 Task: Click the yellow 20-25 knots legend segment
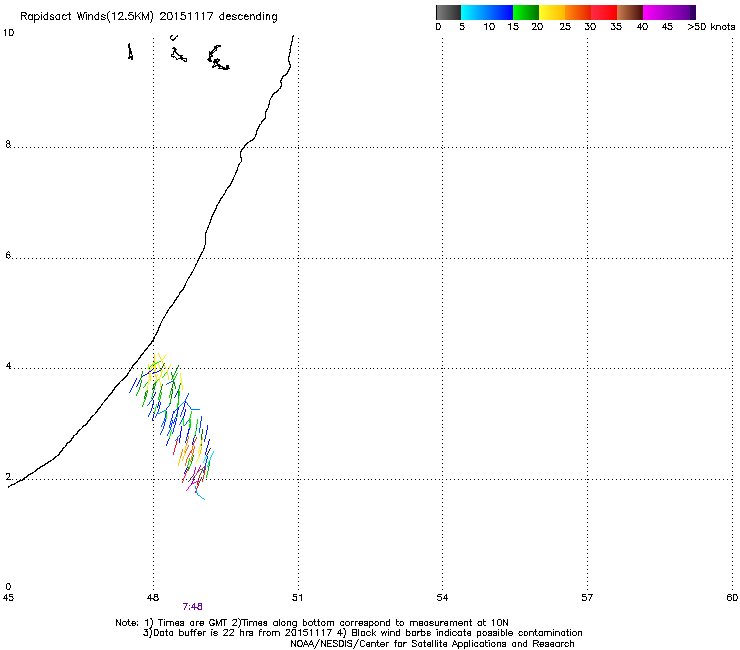552,12
